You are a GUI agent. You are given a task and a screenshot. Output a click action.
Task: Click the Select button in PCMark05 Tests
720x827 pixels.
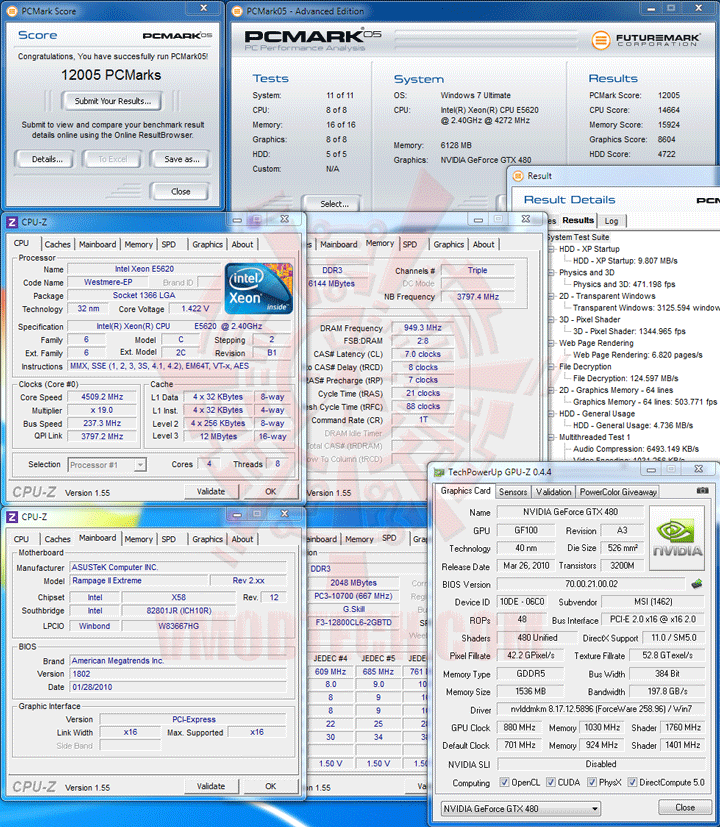(334, 204)
